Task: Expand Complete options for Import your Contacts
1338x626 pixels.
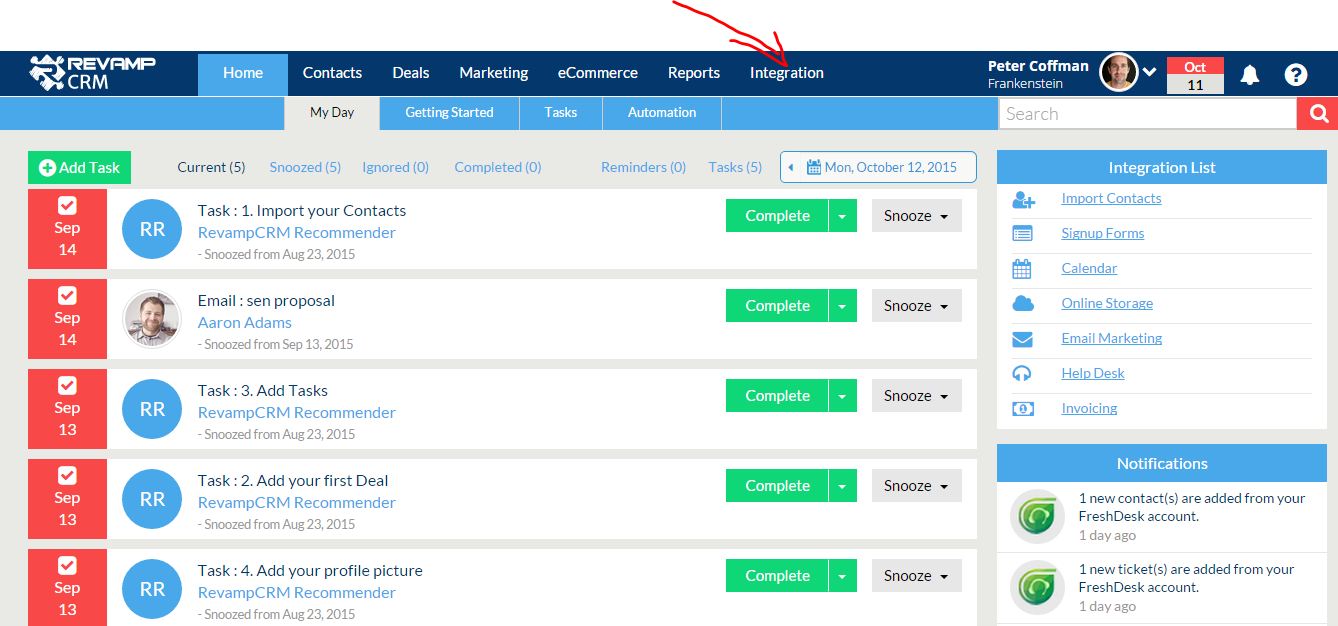Action: tap(843, 215)
